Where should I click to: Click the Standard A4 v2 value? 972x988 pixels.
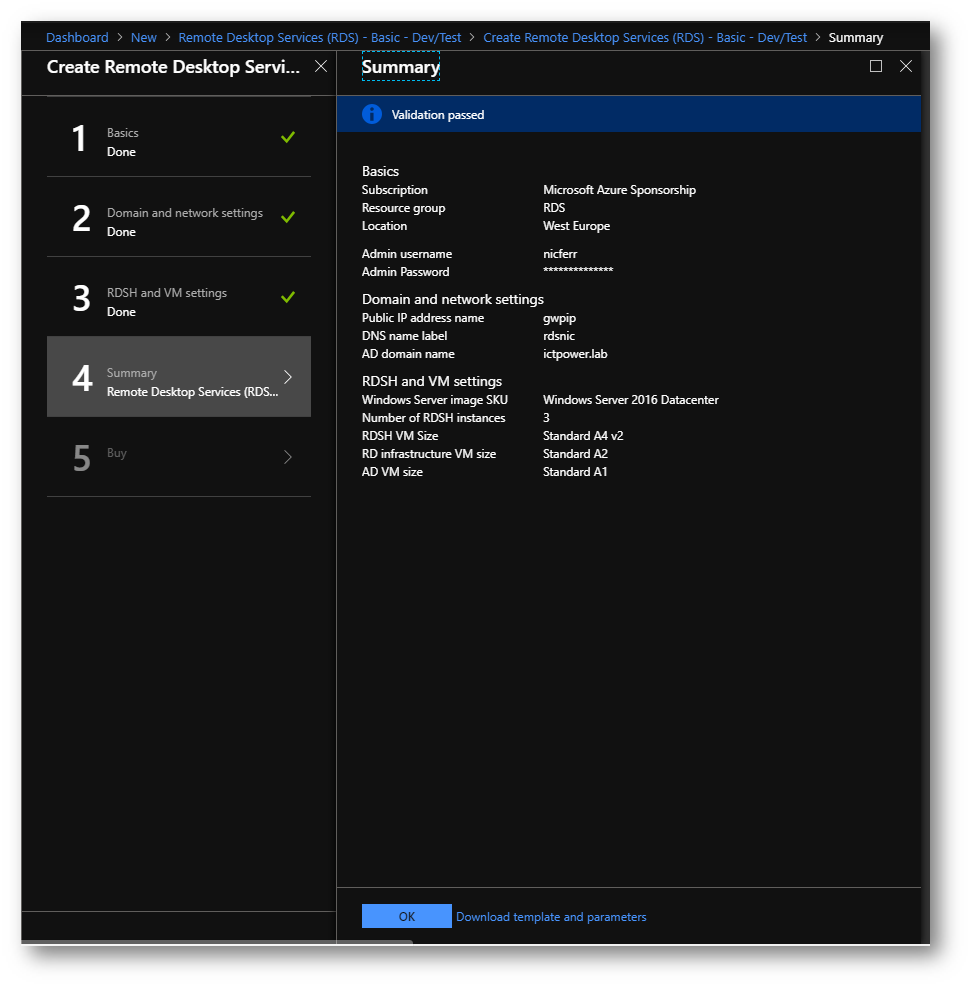583,435
